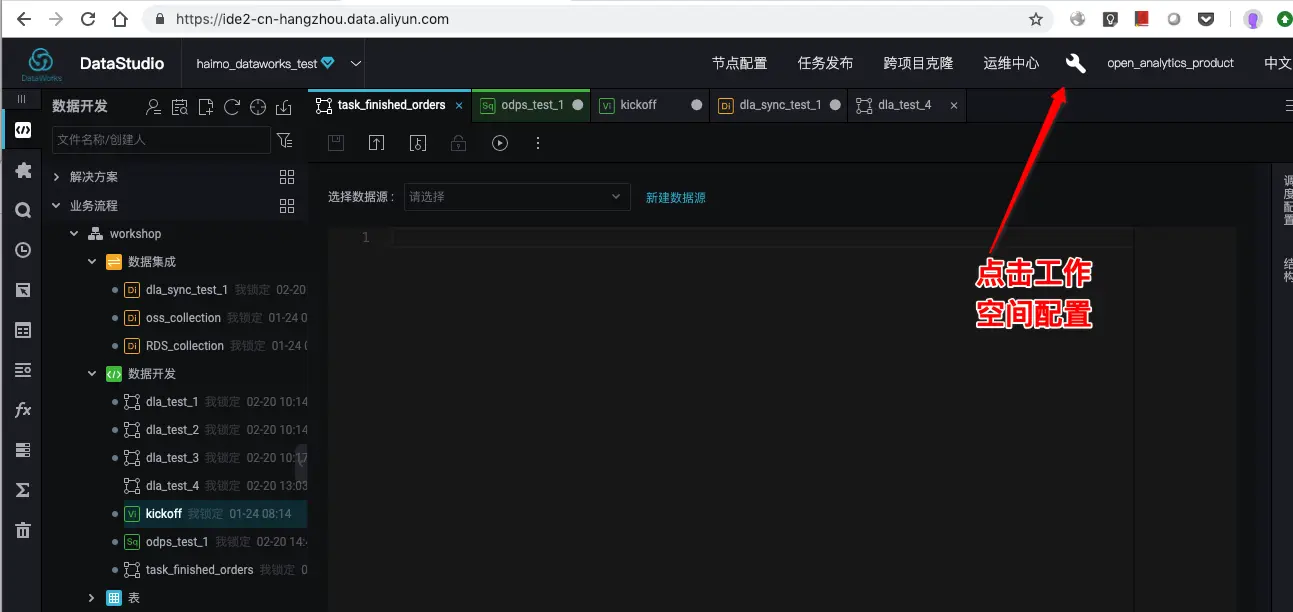
Task: Select the Run icon to execute the node
Action: [499, 142]
